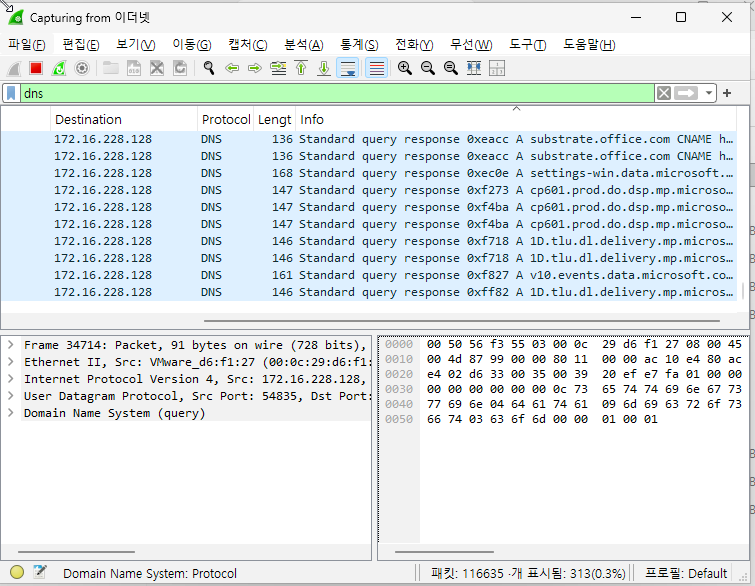Stop the running packet capture
The height and width of the screenshot is (586, 755).
[x=35, y=68]
